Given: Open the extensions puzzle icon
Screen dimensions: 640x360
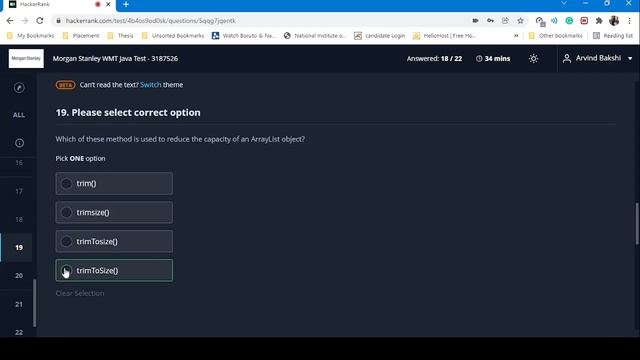Looking at the screenshot, I should (599, 20).
